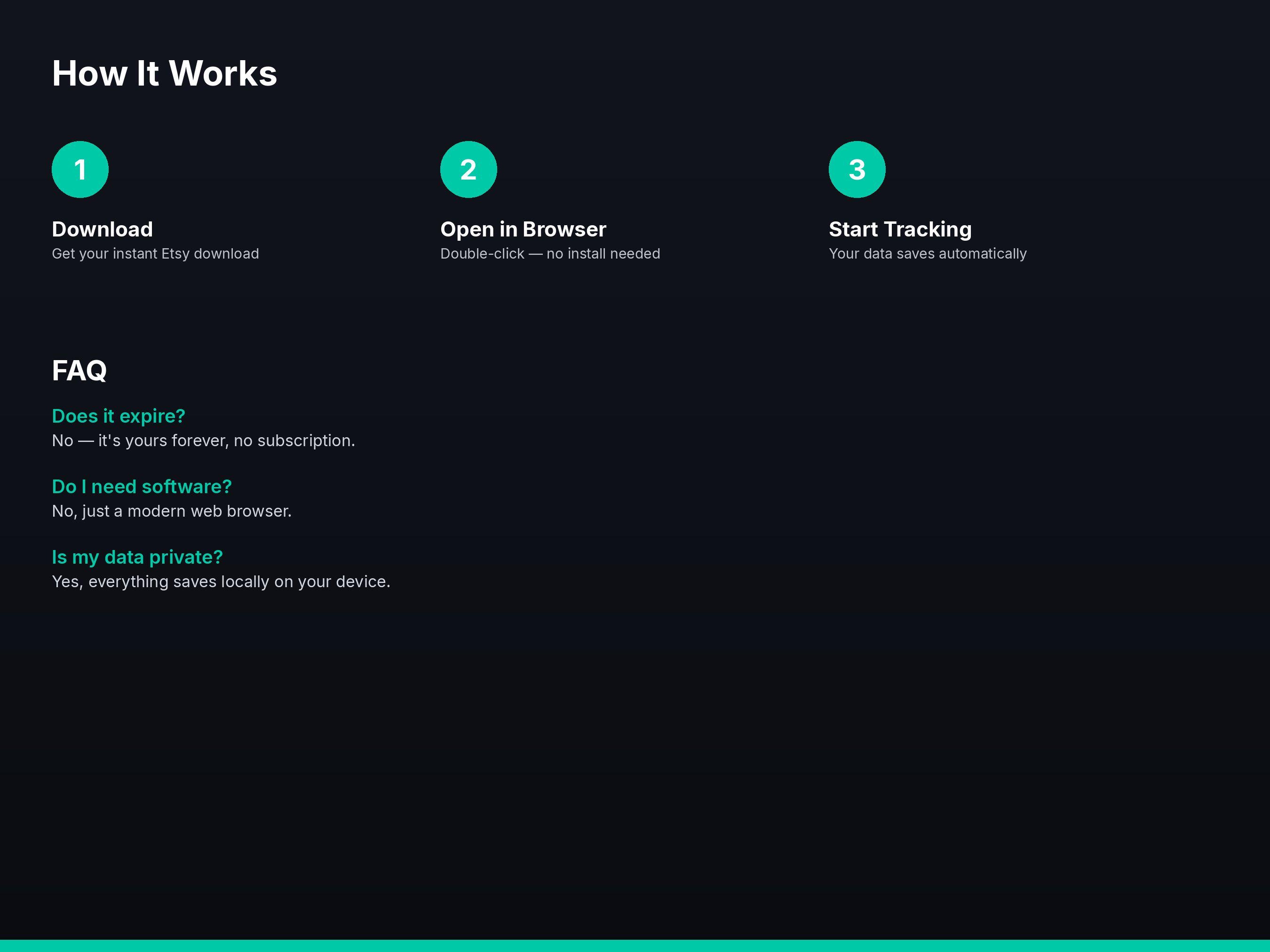Screen dimensions: 1270x952
Task: Click the FAQ heading
Action: 79,371
